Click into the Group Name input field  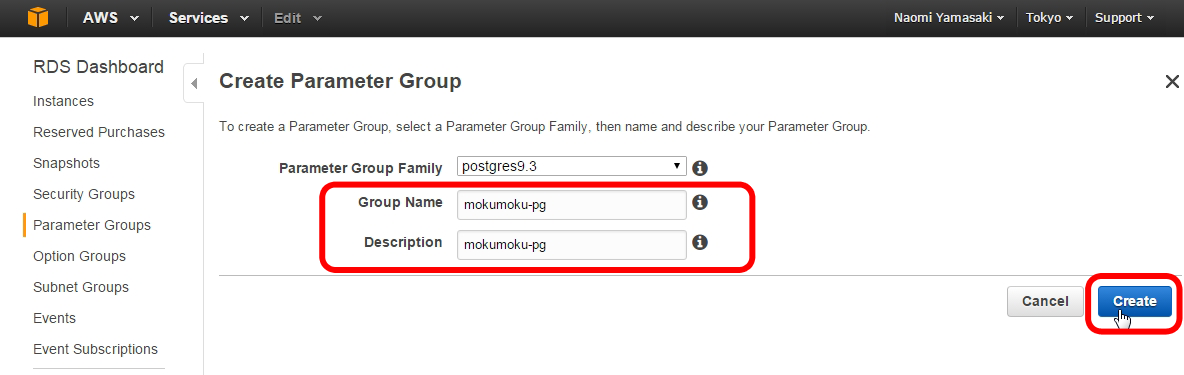tap(572, 204)
